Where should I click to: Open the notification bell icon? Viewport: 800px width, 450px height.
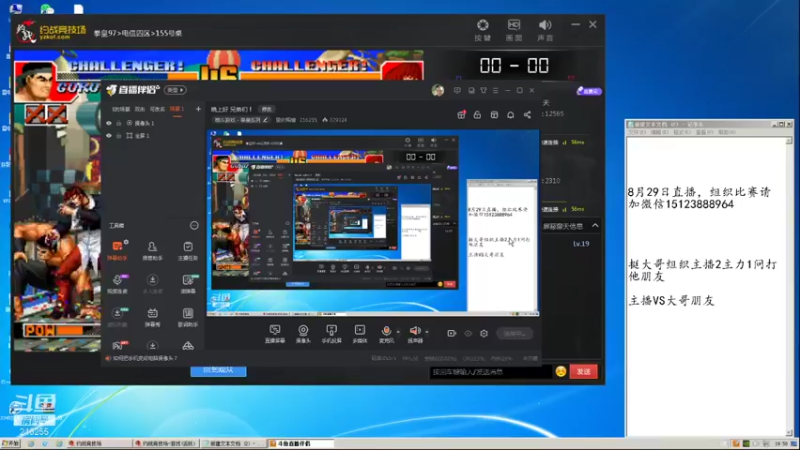pos(510,115)
